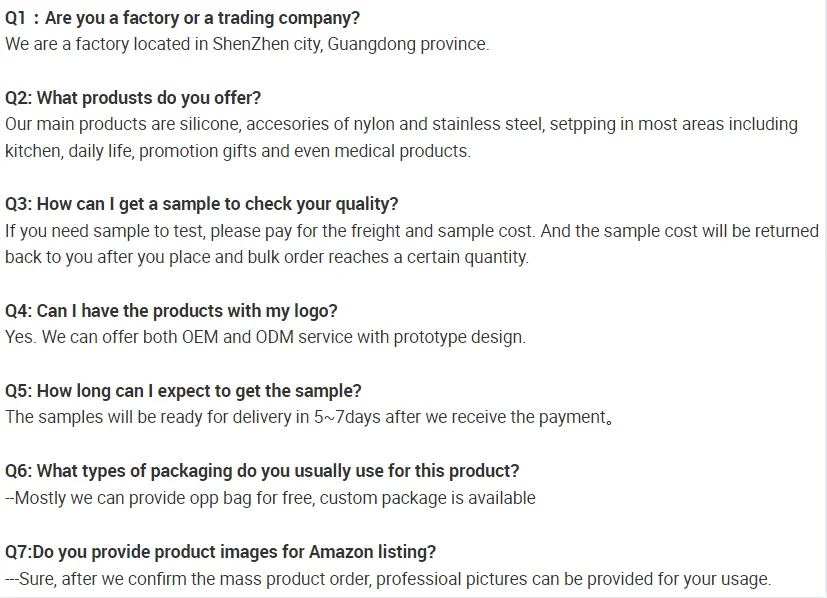The height and width of the screenshot is (598, 827).
Task: Click the line mentioning promotion gifts and medical products
Action: [237, 151]
